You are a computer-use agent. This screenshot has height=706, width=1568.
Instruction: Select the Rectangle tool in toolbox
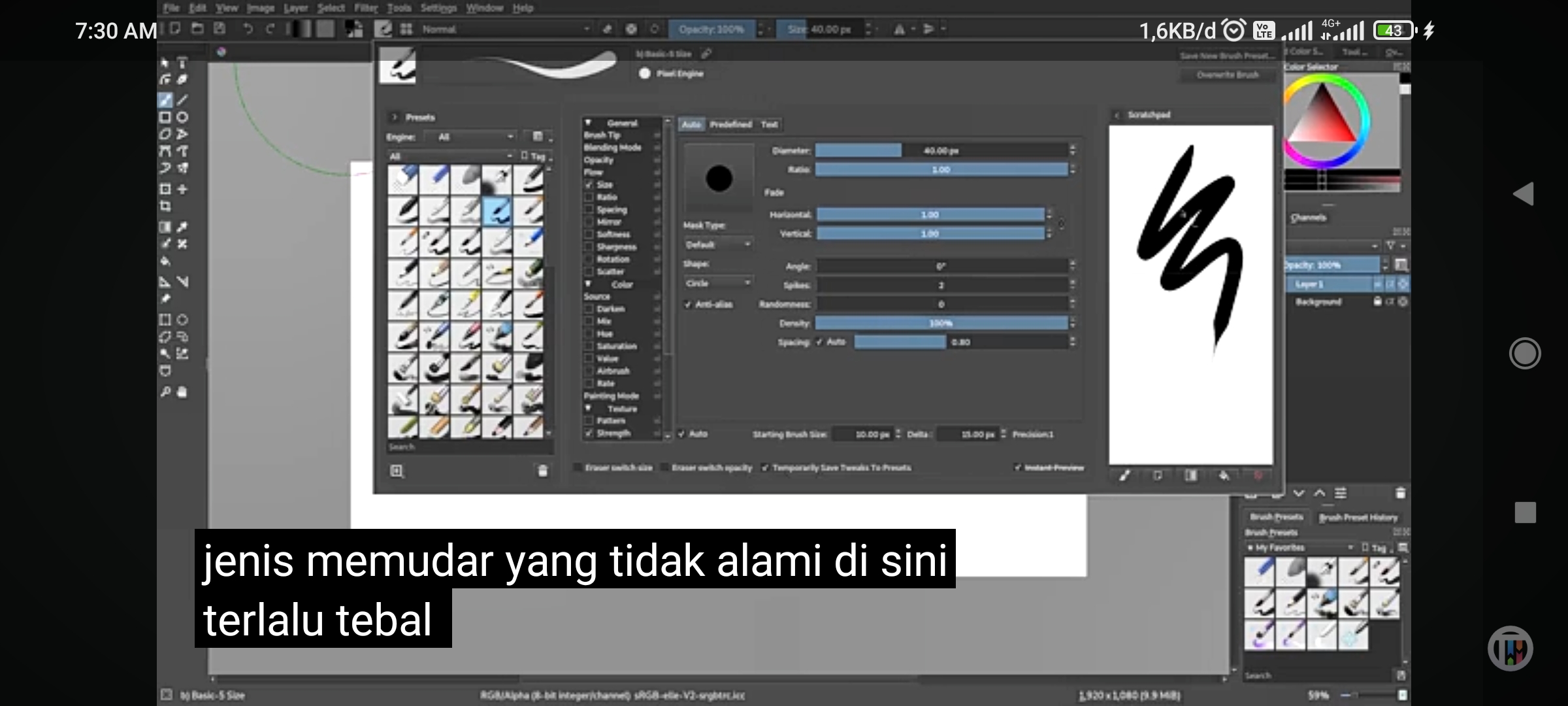click(165, 118)
